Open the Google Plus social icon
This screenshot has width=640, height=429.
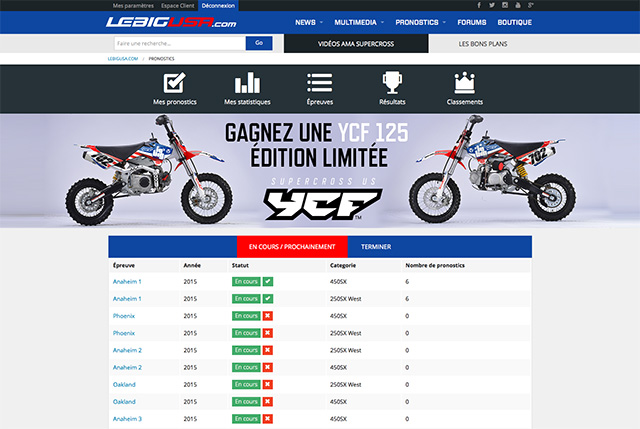point(531,5)
